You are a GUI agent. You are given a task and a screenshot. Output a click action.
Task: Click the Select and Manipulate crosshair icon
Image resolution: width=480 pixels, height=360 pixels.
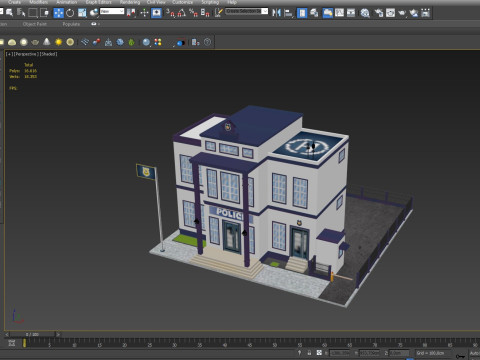pyautogui.click(x=144, y=13)
